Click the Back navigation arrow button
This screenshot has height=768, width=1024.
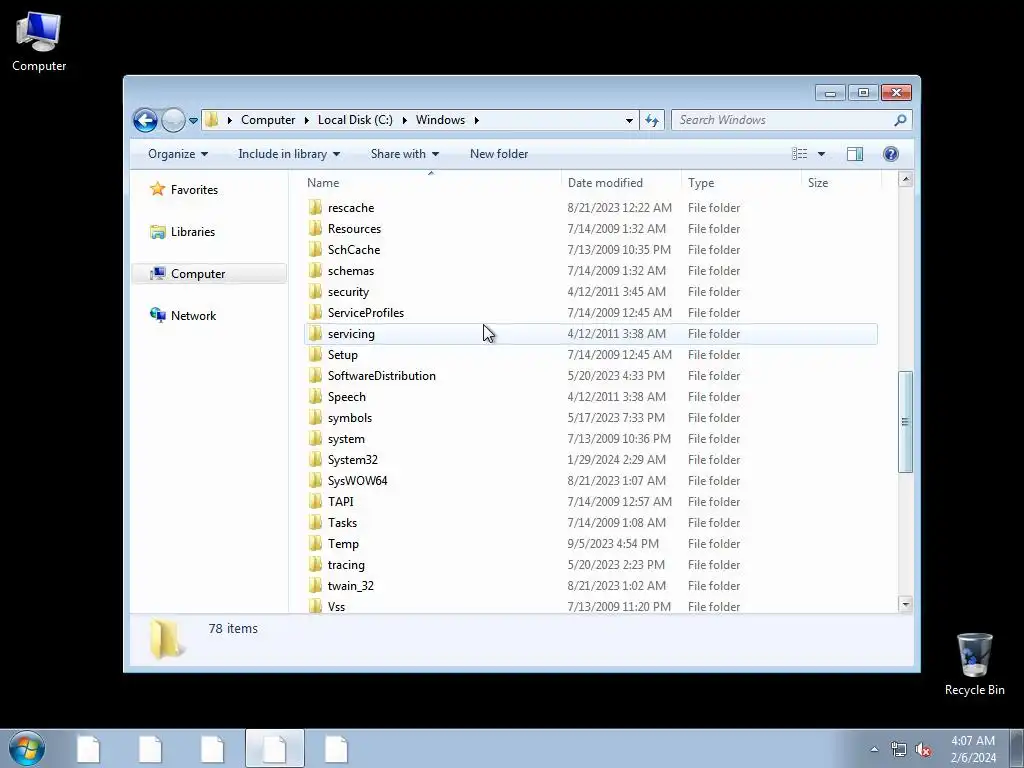pyautogui.click(x=145, y=120)
